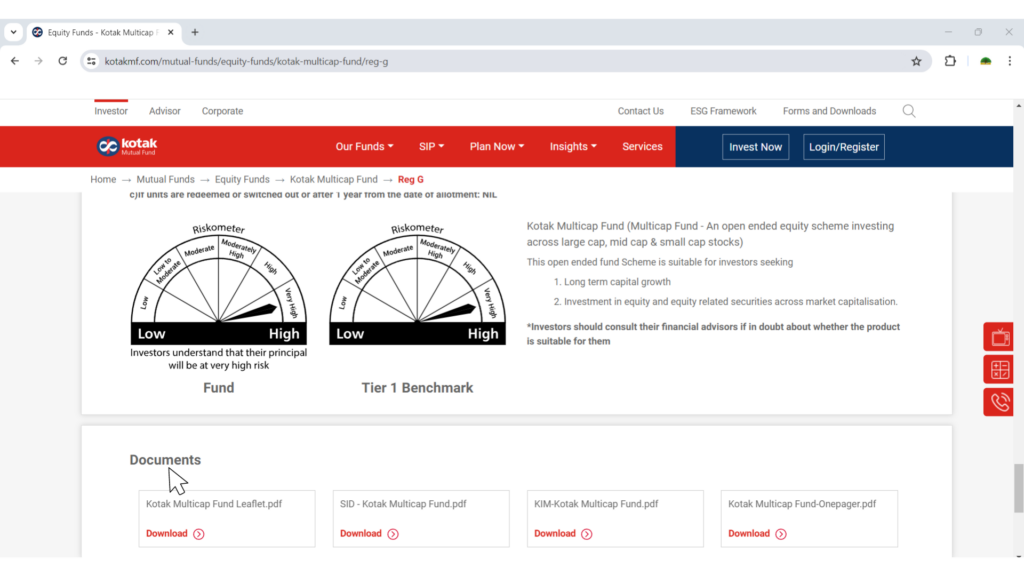Open site information icon in address bar
Image resolution: width=1024 pixels, height=576 pixels.
[x=91, y=61]
